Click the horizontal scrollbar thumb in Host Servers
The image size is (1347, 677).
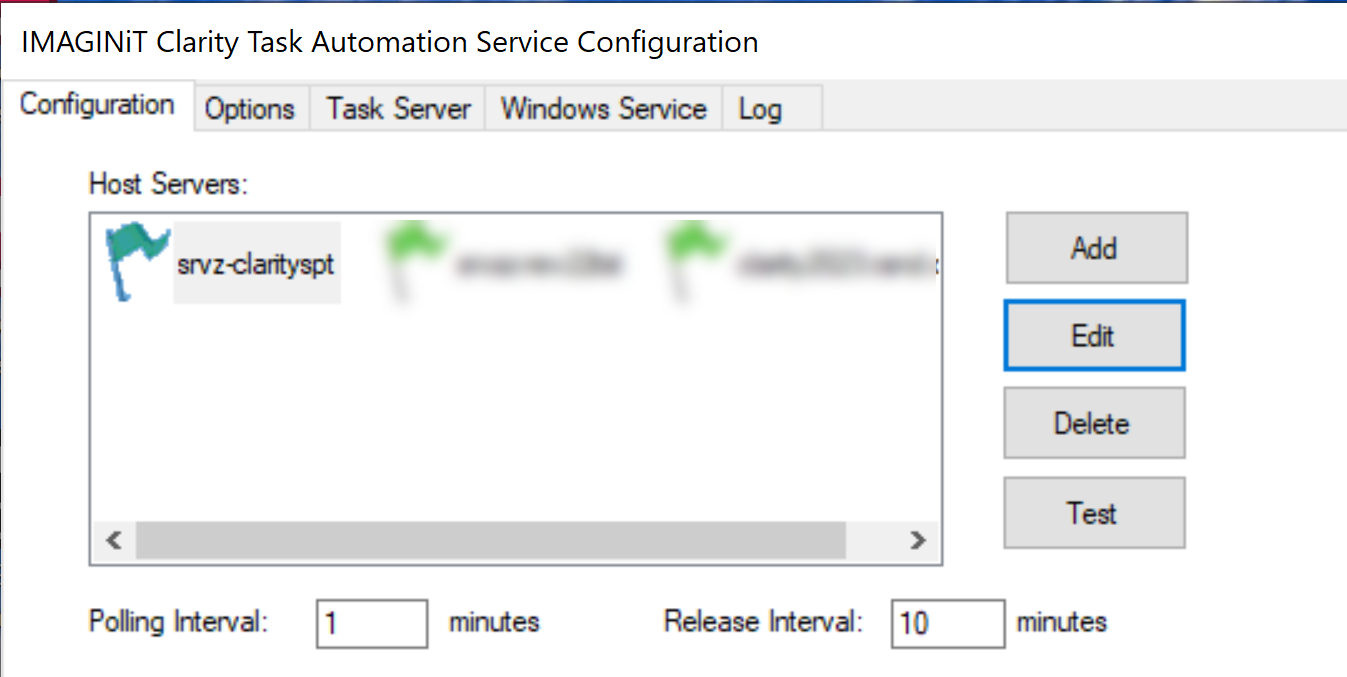pos(490,541)
